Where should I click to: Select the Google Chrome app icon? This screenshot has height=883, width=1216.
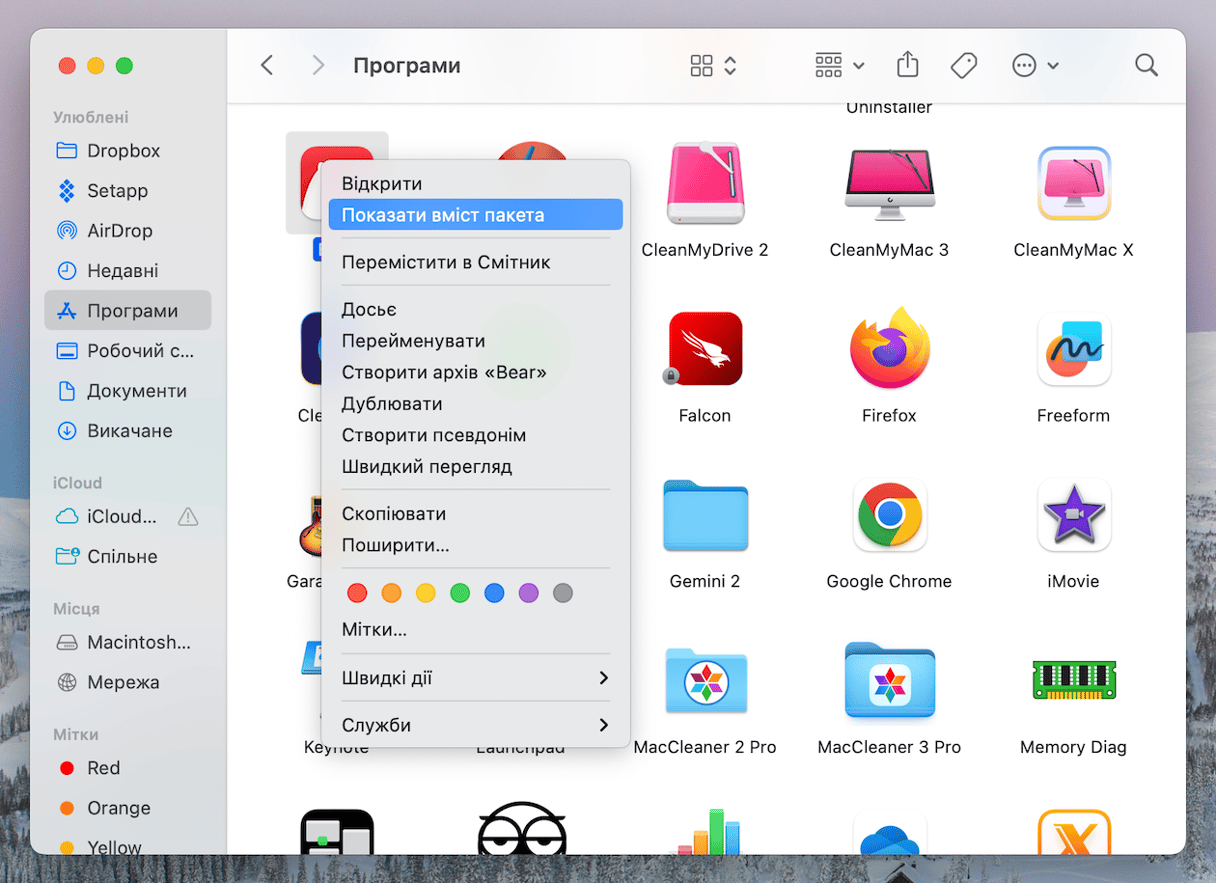point(889,515)
